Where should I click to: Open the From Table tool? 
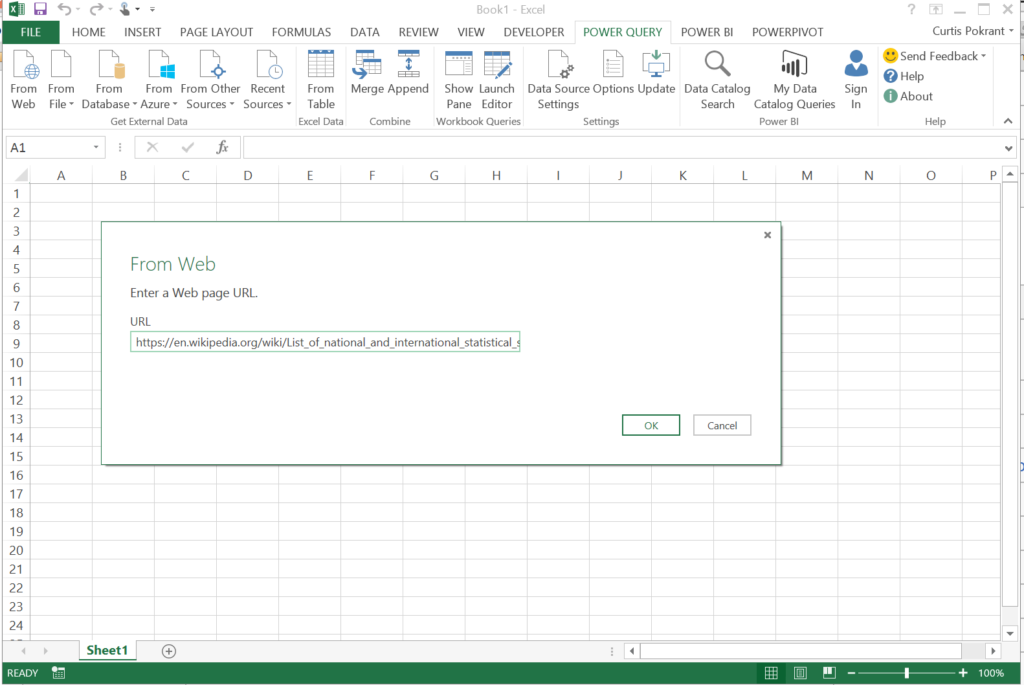click(x=321, y=80)
